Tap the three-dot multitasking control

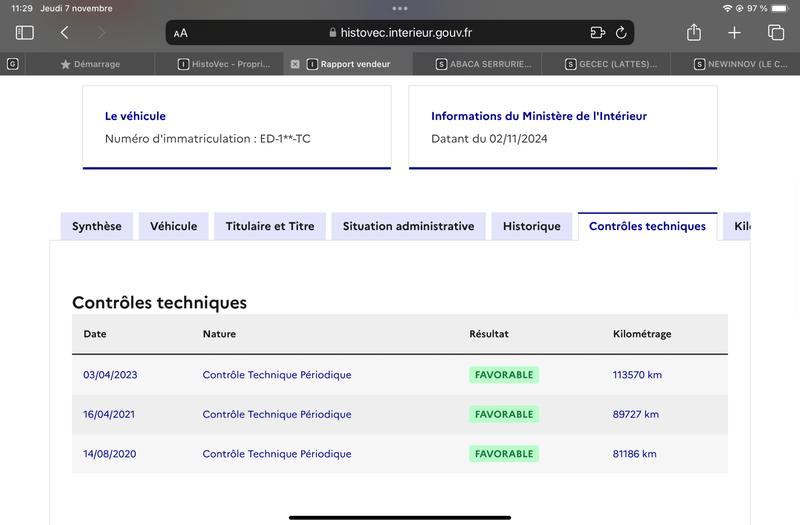point(400,8)
